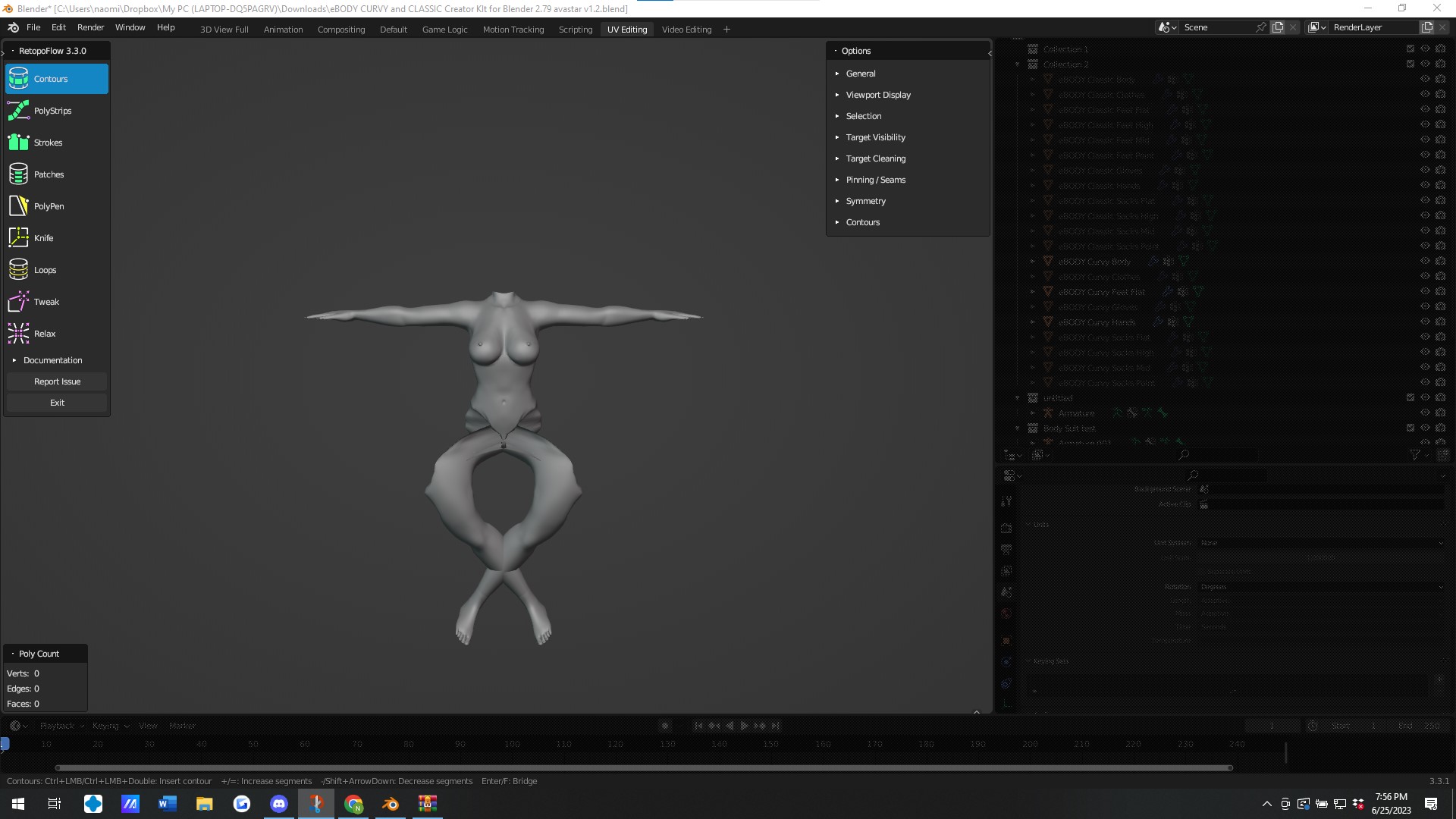Screen dimensions: 1456x819
Task: Activate the Relax brush tool
Action: pos(45,334)
